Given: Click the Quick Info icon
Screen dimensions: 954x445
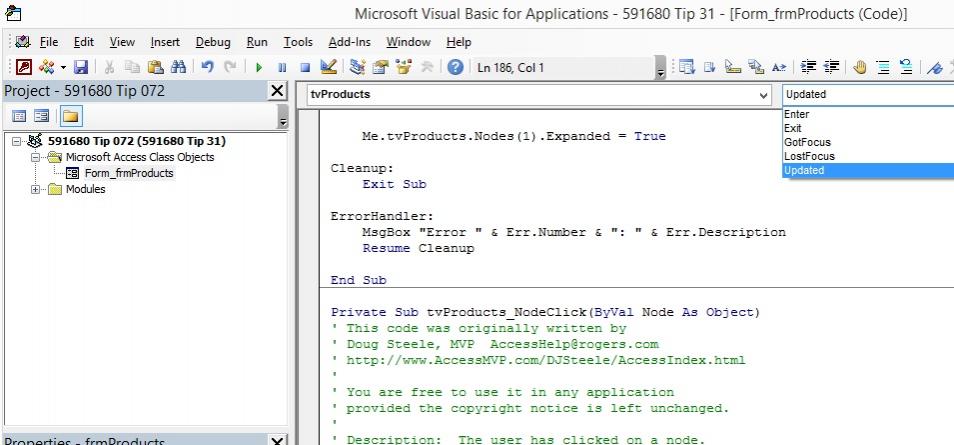Looking at the screenshot, I should tap(733, 67).
